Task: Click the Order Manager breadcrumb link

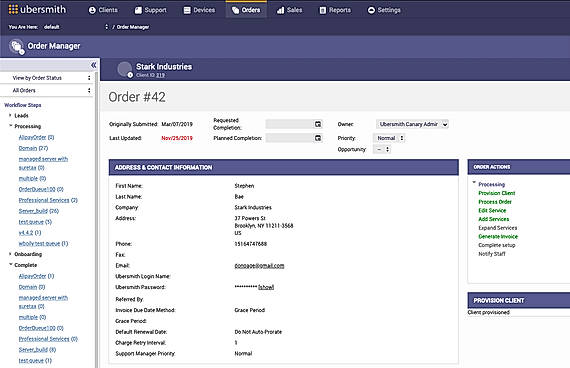Action: 133,27
